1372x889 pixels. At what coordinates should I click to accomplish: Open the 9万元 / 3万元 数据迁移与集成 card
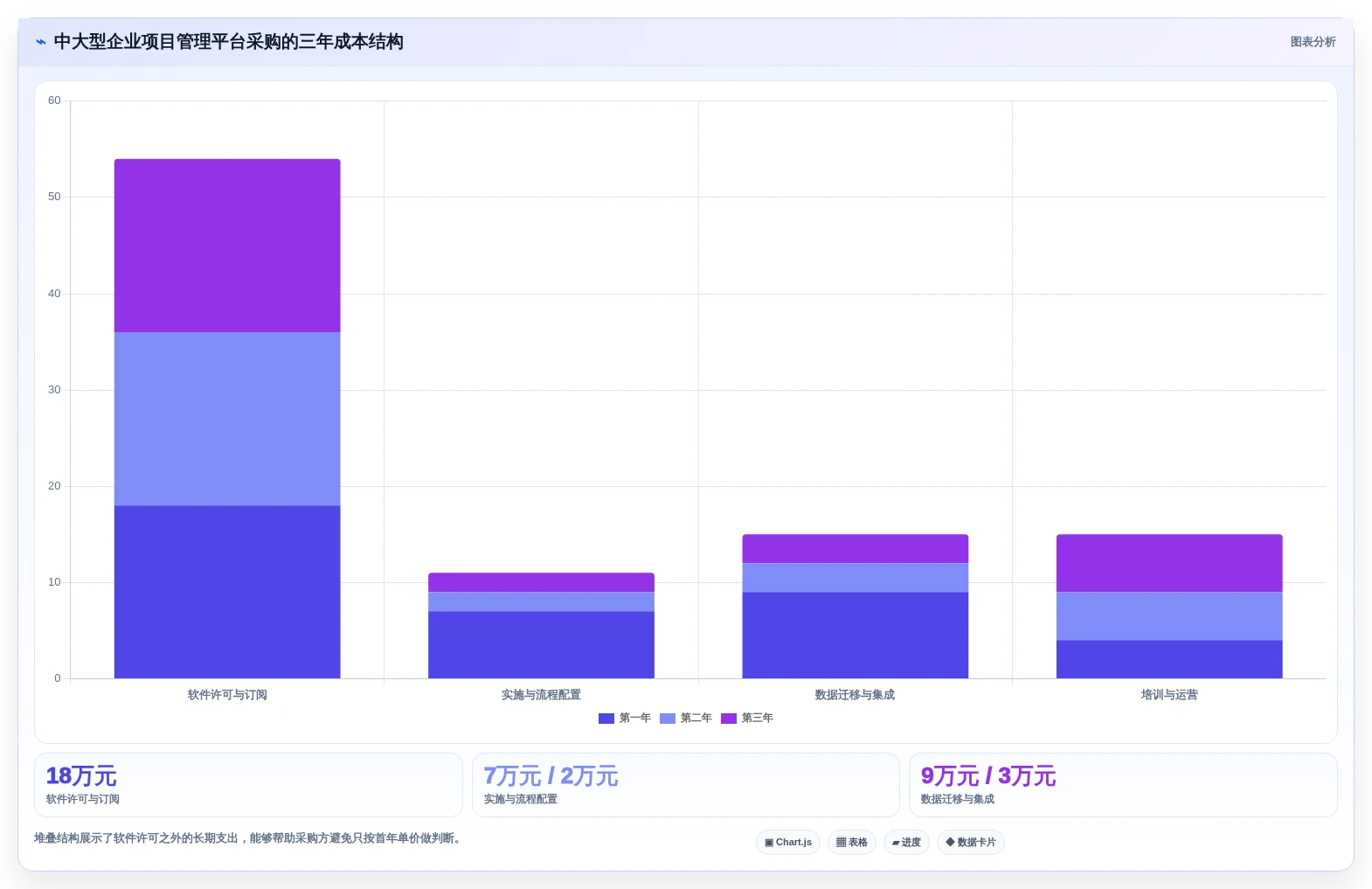[x=1123, y=785]
